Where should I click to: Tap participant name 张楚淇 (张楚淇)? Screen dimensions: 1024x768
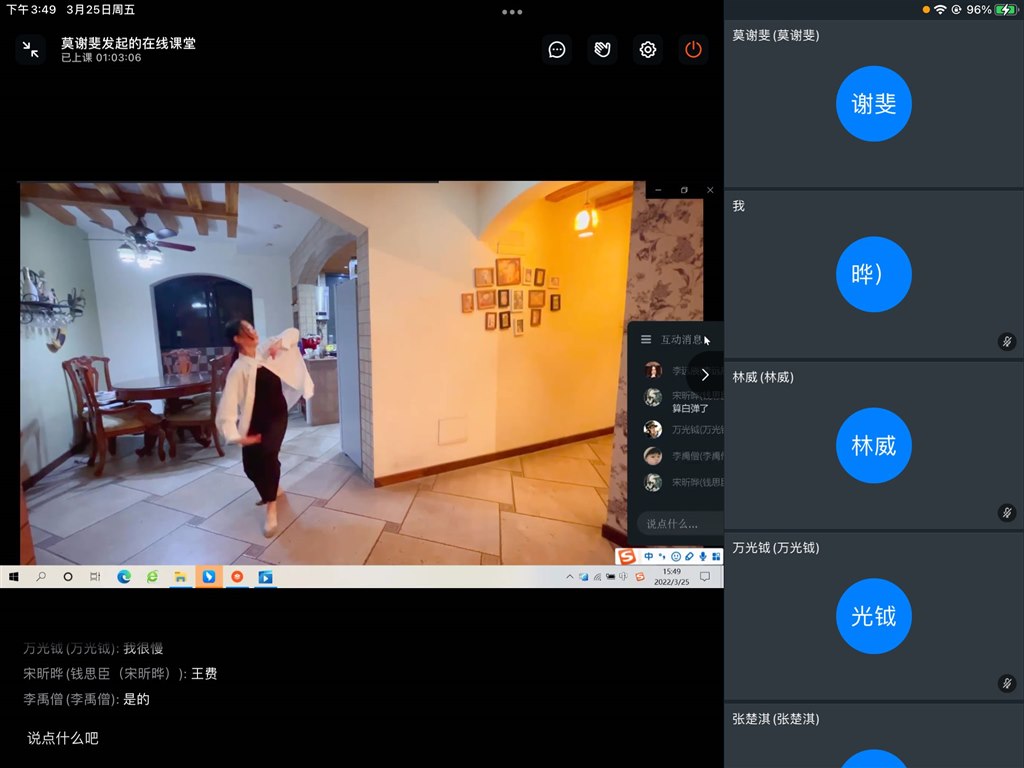775,719
